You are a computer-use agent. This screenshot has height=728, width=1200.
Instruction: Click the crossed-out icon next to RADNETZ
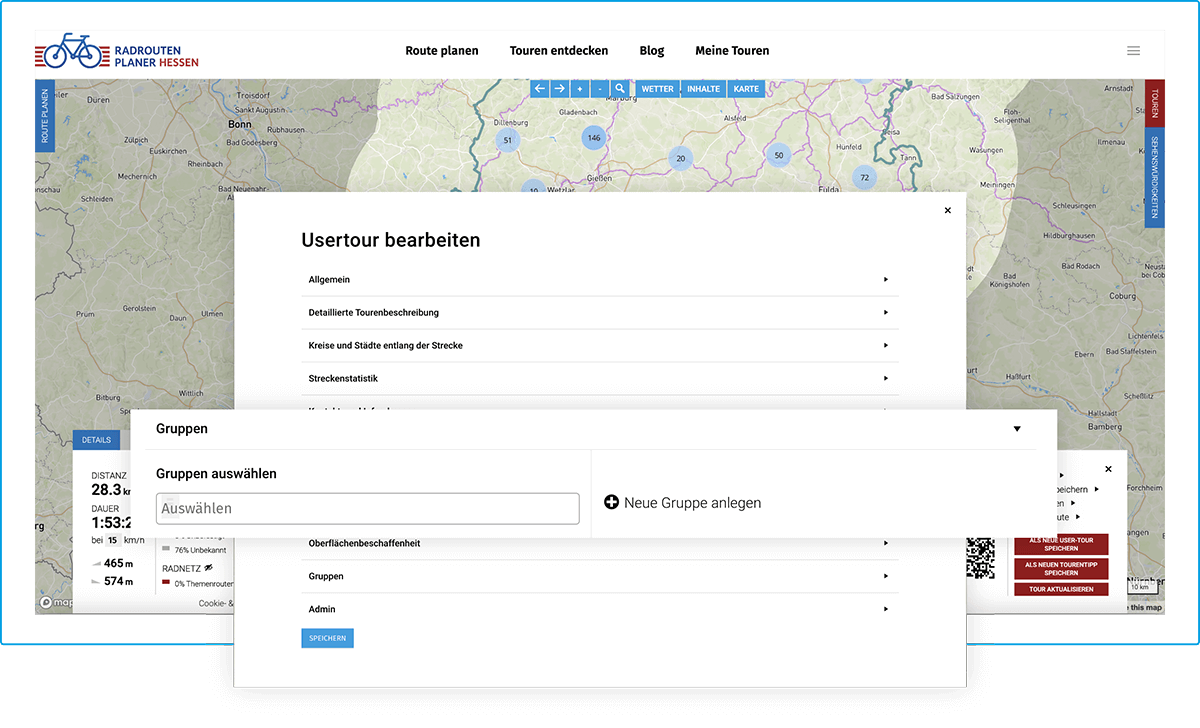(x=209, y=568)
